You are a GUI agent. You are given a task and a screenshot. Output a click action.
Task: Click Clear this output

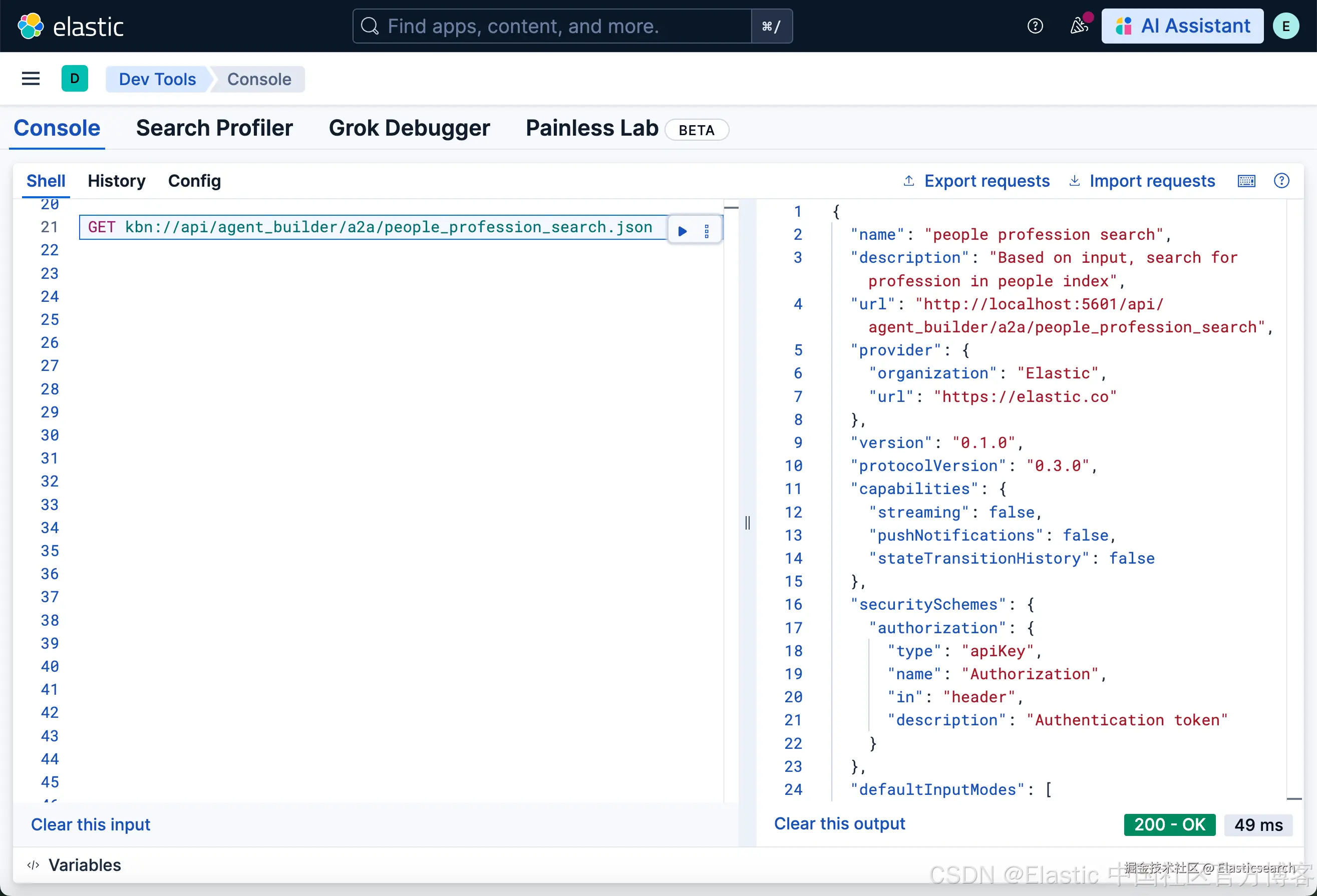click(839, 824)
